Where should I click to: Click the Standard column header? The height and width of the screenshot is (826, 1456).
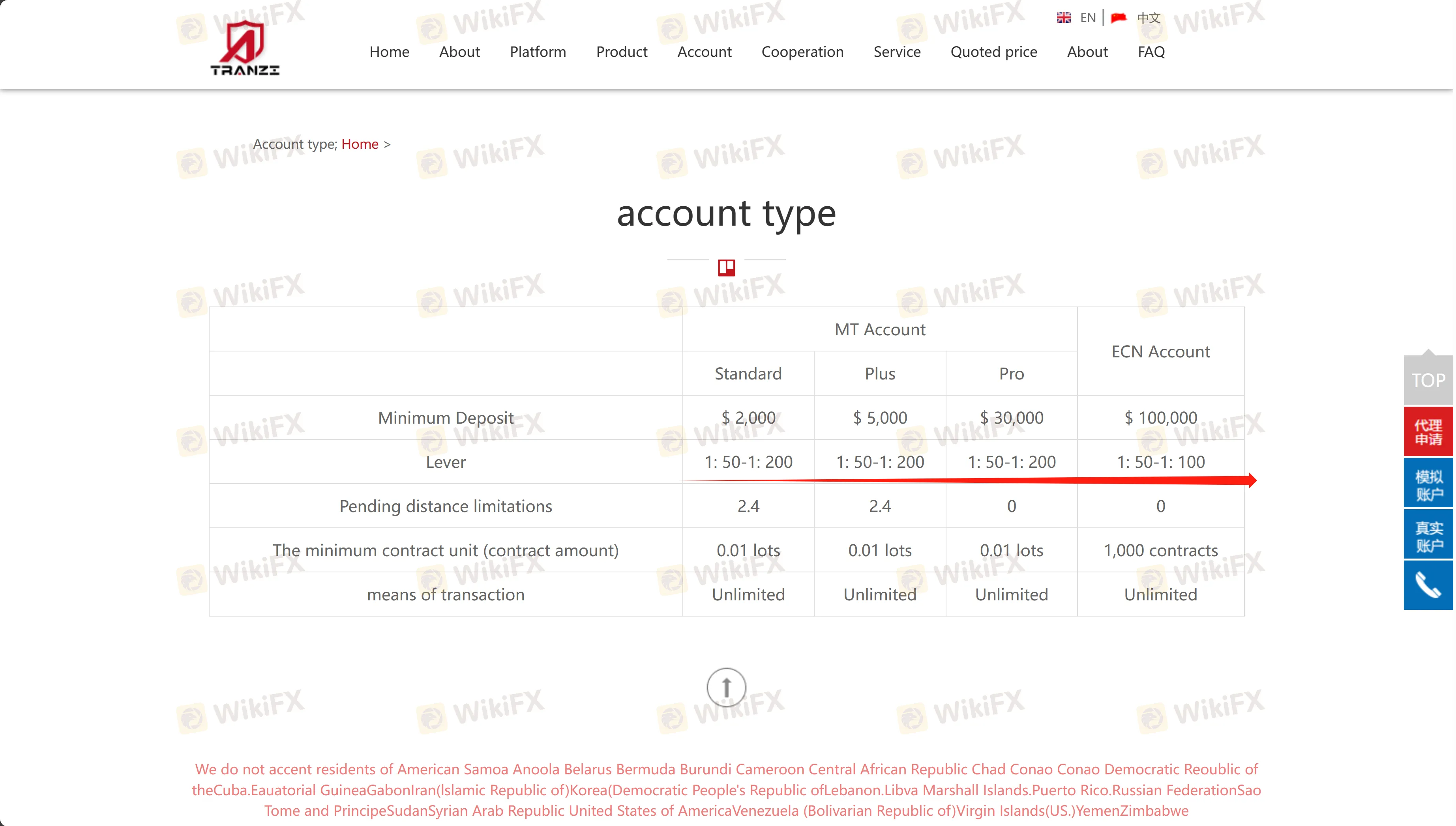[748, 374]
